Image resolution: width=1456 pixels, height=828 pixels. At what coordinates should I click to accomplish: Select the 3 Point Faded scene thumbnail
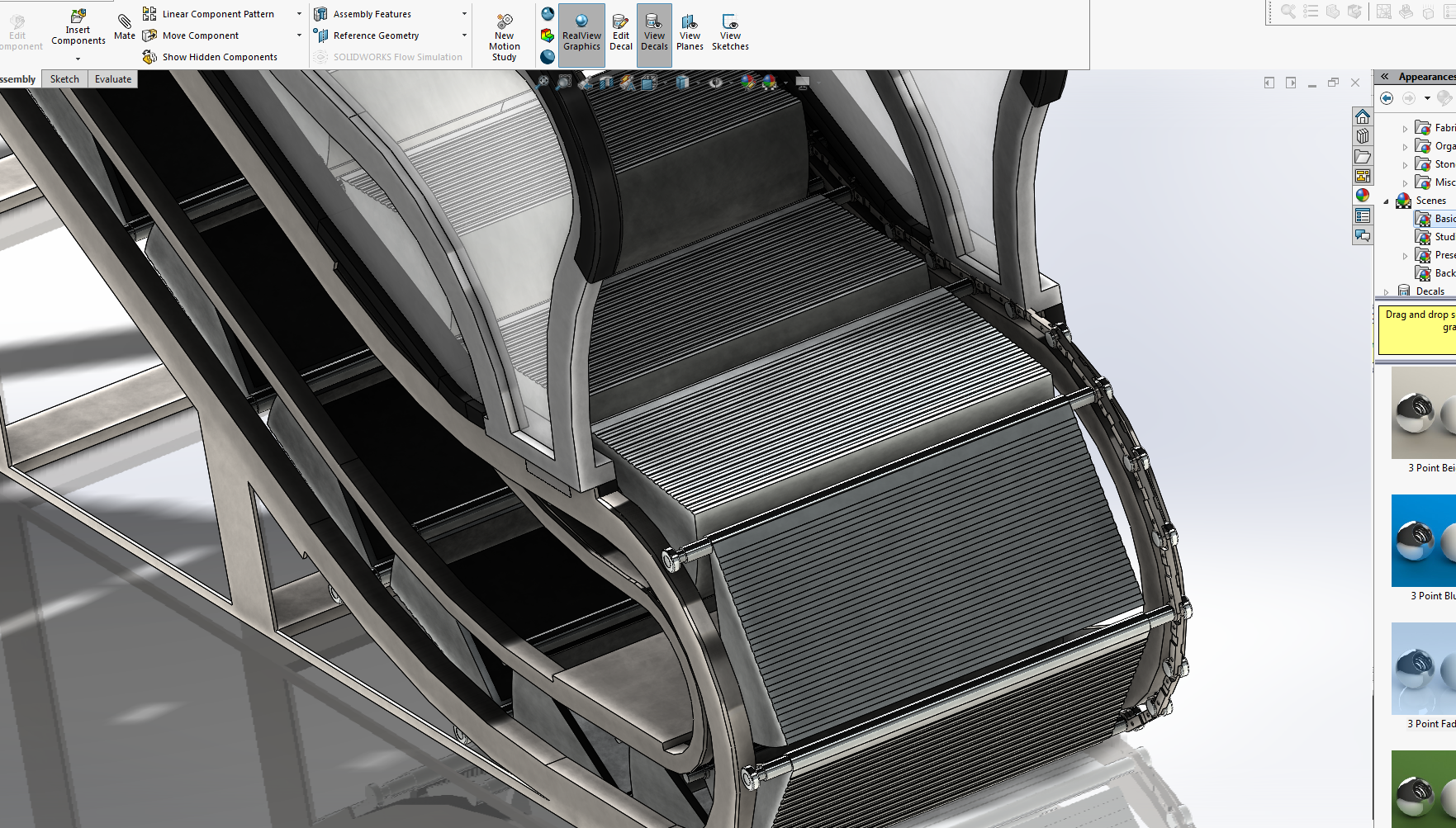(x=1424, y=669)
